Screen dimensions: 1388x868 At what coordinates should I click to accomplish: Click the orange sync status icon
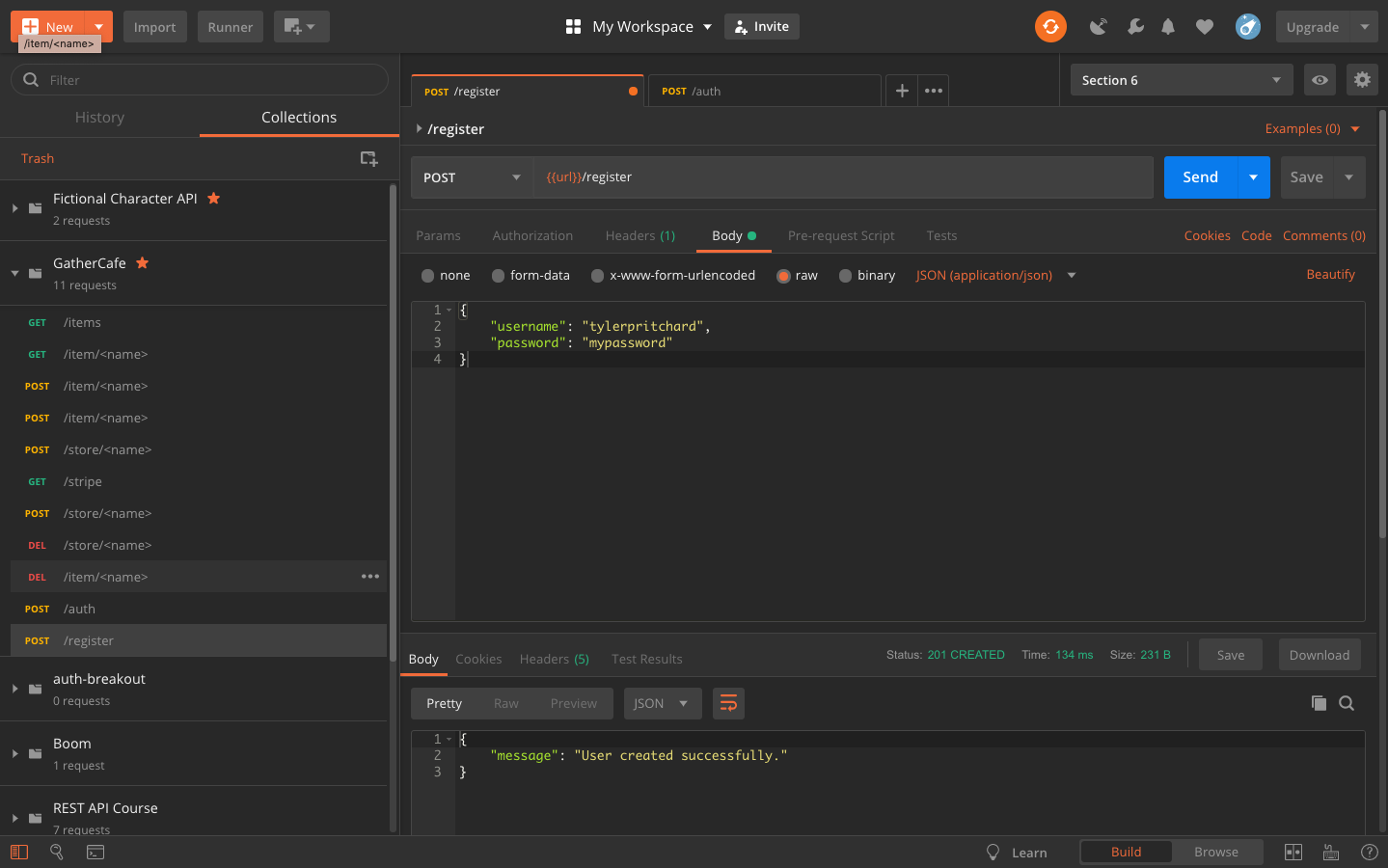click(1050, 27)
